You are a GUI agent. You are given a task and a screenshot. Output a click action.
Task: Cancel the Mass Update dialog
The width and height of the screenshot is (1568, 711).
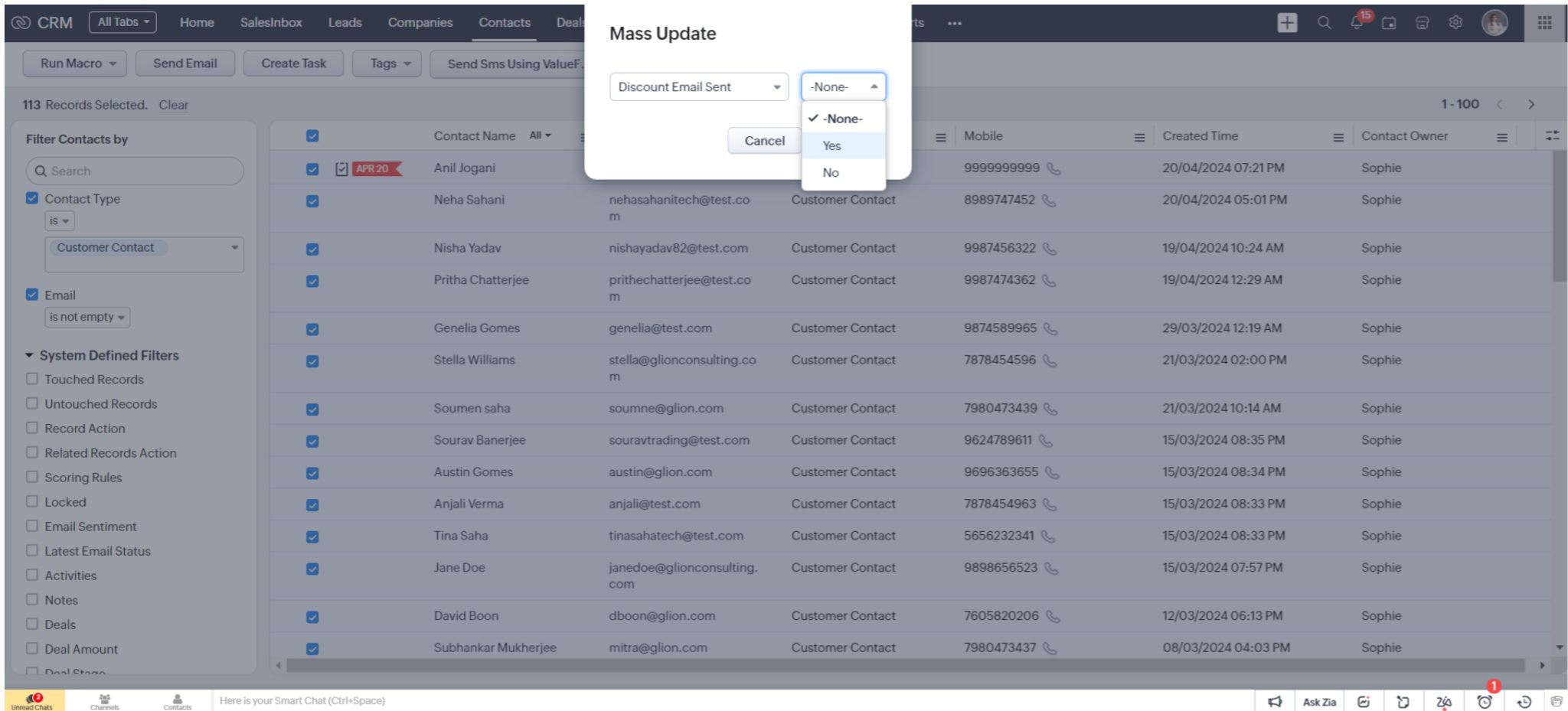click(x=763, y=141)
